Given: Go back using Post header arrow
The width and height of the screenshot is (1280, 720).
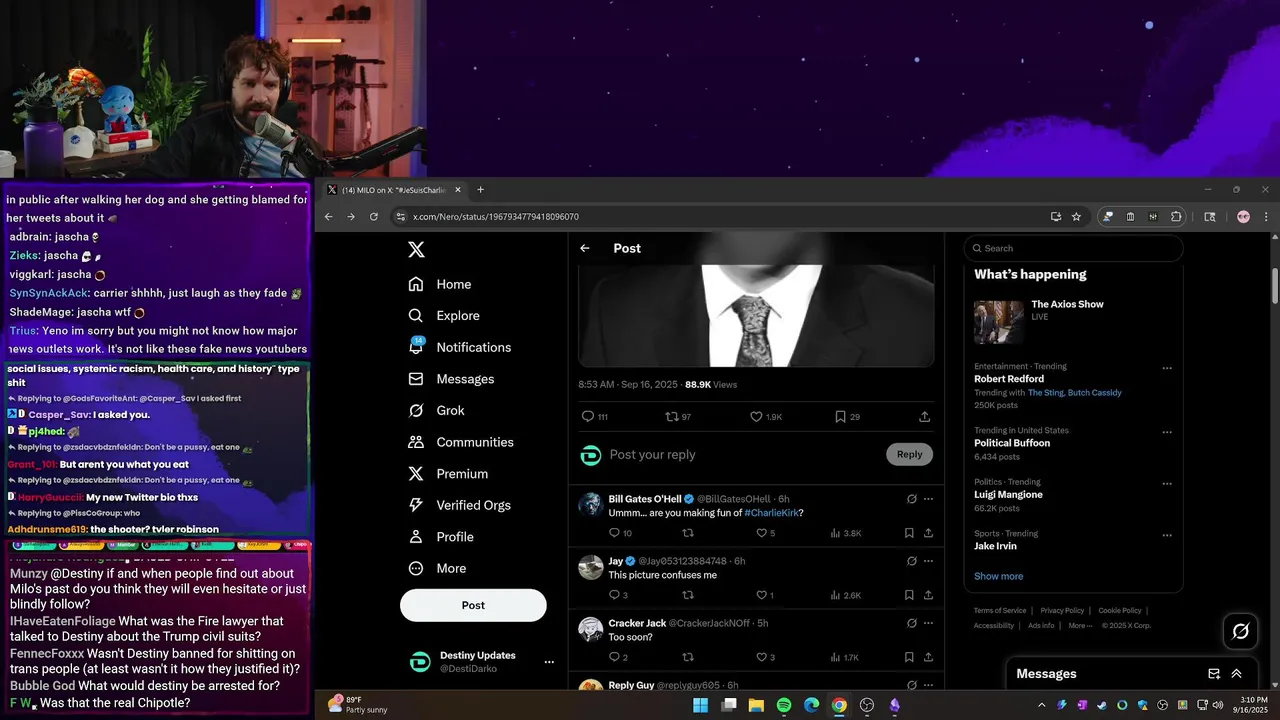Looking at the screenshot, I should (585, 248).
